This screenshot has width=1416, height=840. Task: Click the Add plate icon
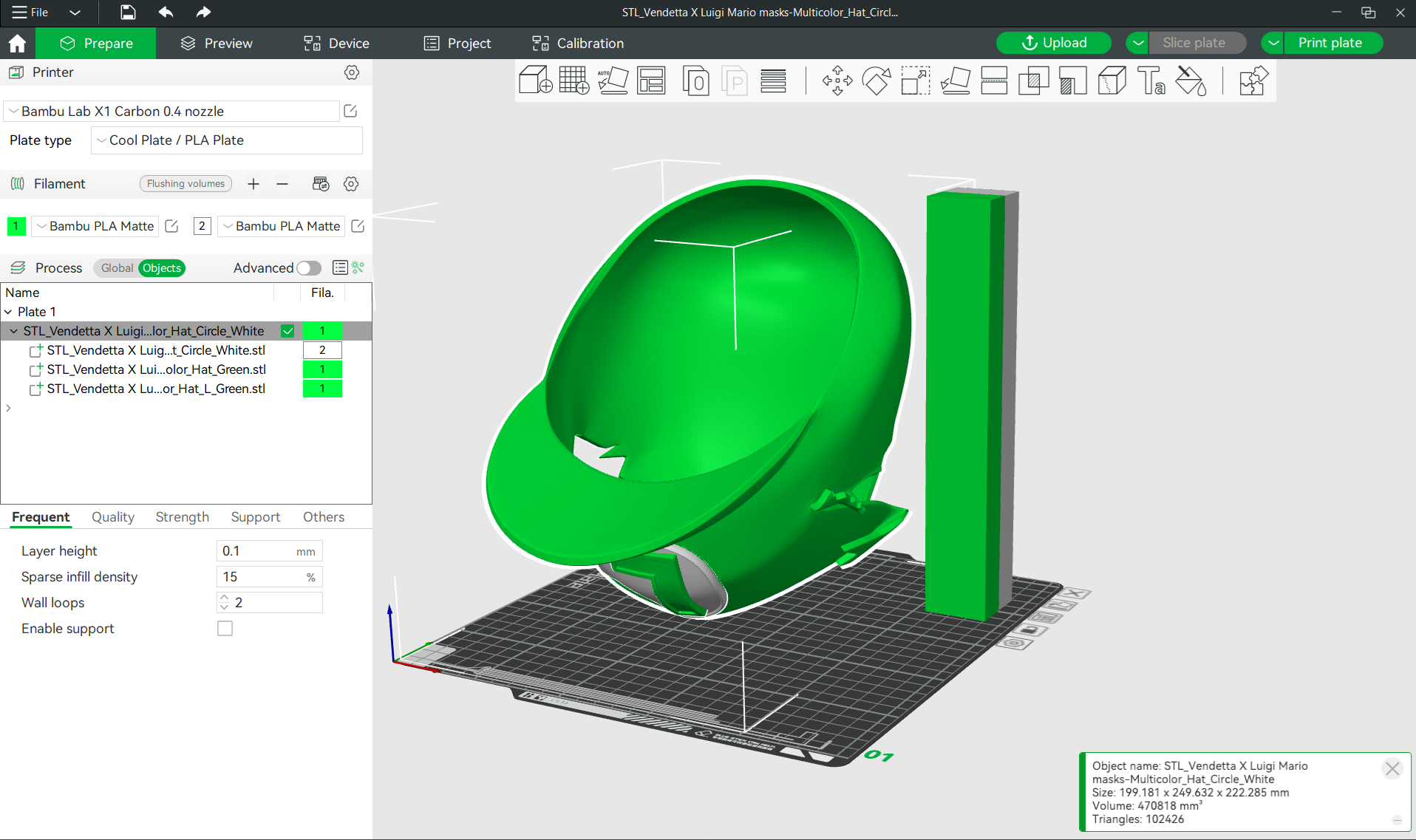pyautogui.click(x=573, y=81)
